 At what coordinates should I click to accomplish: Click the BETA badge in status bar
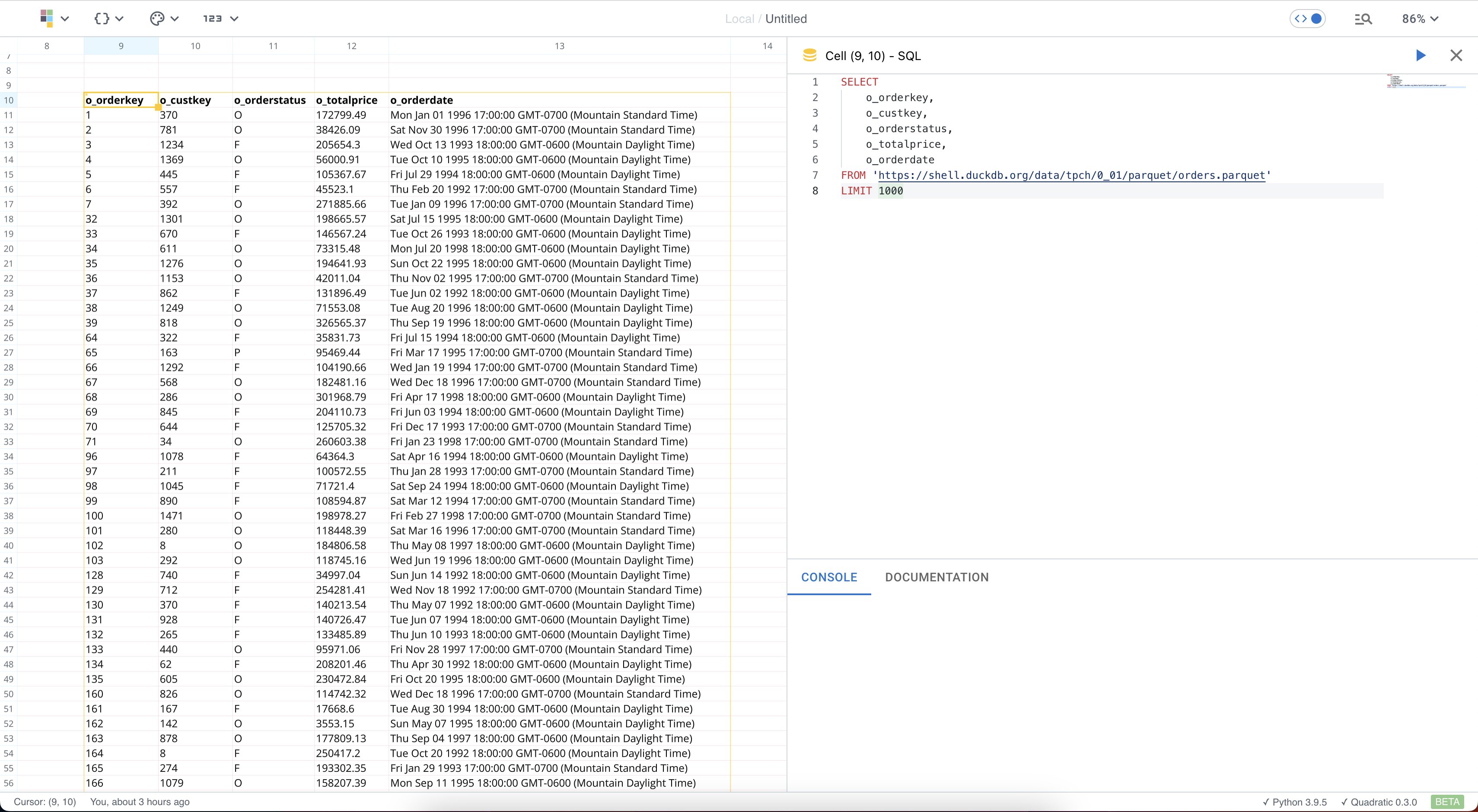(x=1447, y=802)
